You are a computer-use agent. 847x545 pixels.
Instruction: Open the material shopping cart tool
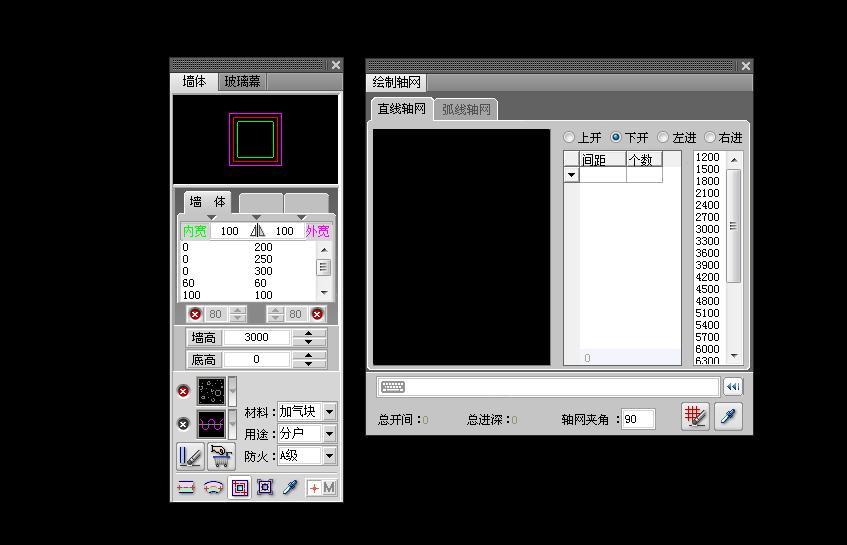(221, 456)
